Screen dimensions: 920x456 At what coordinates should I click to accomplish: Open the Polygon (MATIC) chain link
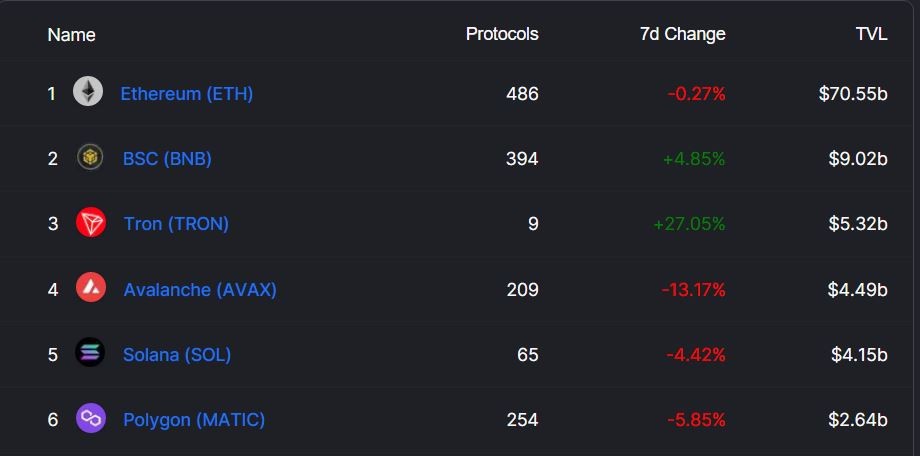tap(194, 420)
